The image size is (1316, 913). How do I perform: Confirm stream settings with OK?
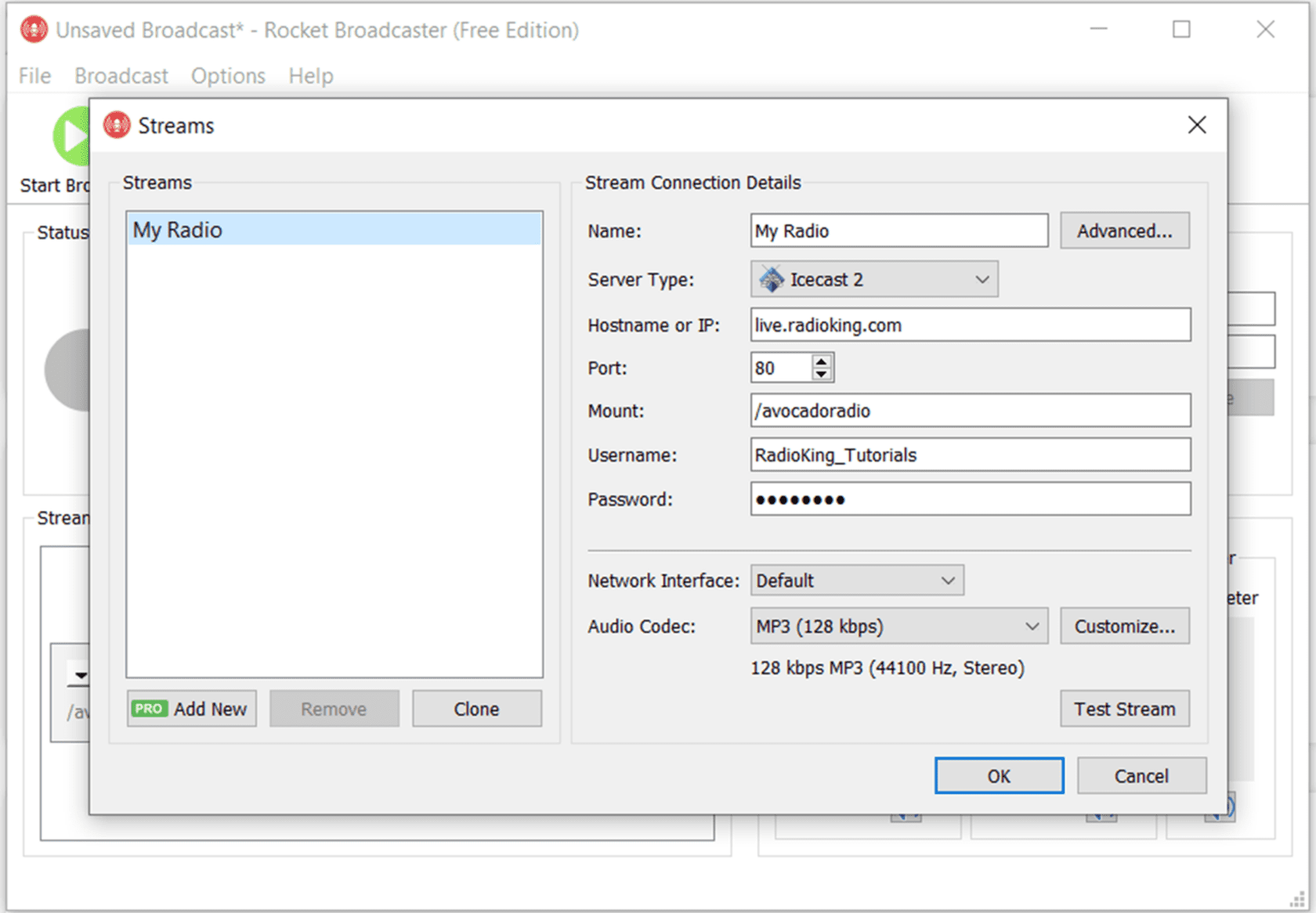[x=998, y=775]
